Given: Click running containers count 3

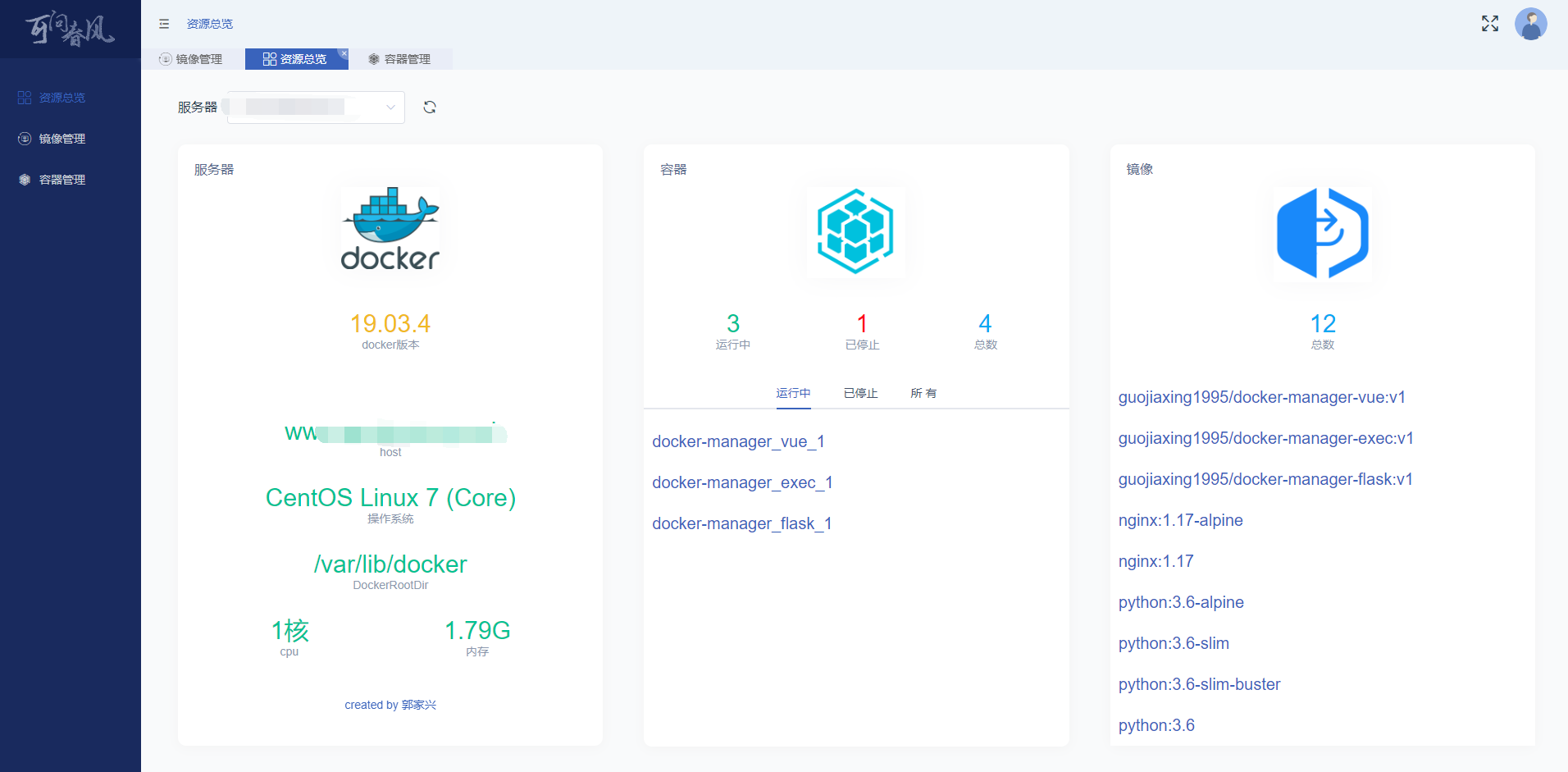Looking at the screenshot, I should tap(733, 323).
